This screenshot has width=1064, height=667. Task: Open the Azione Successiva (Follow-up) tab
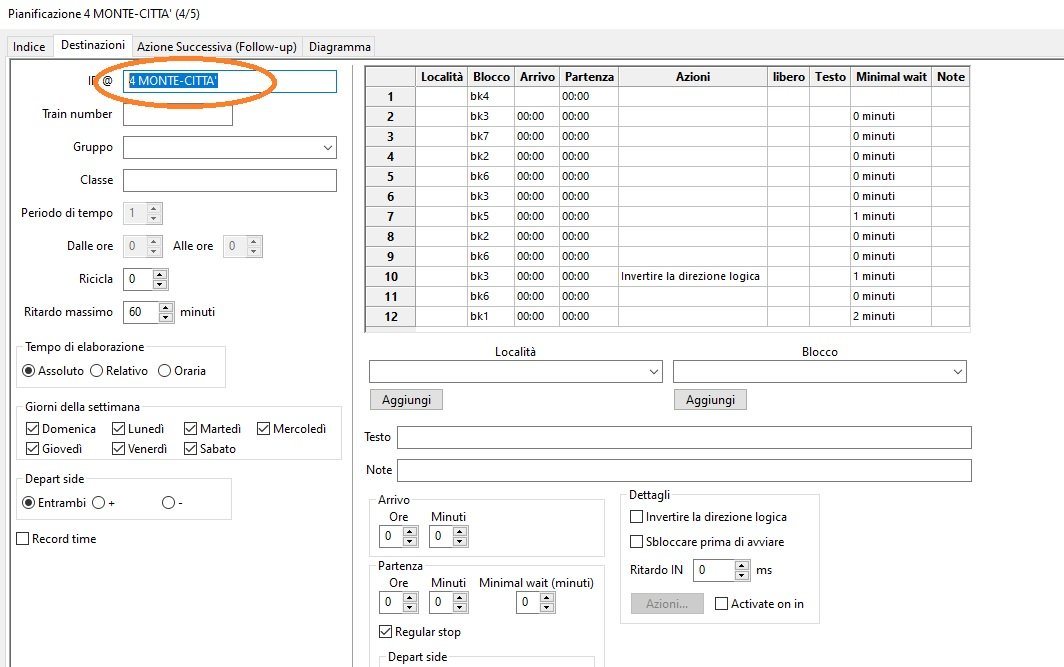(x=217, y=47)
